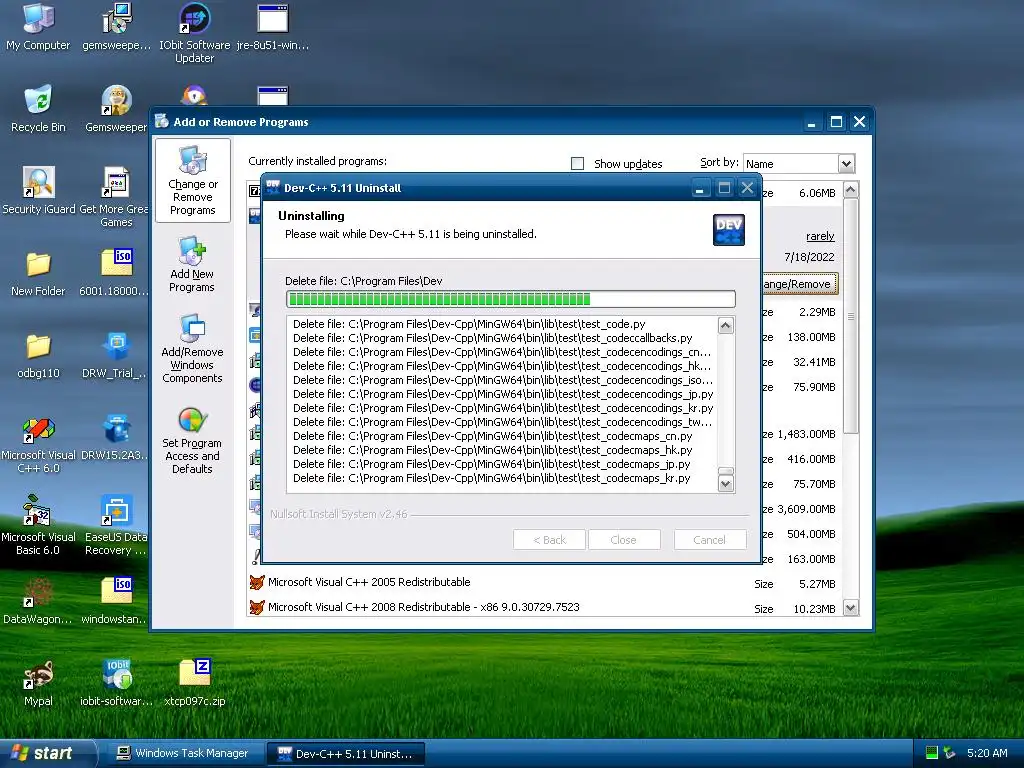Open Get More Great Games shortcut
The image size is (1024, 768).
point(115,196)
